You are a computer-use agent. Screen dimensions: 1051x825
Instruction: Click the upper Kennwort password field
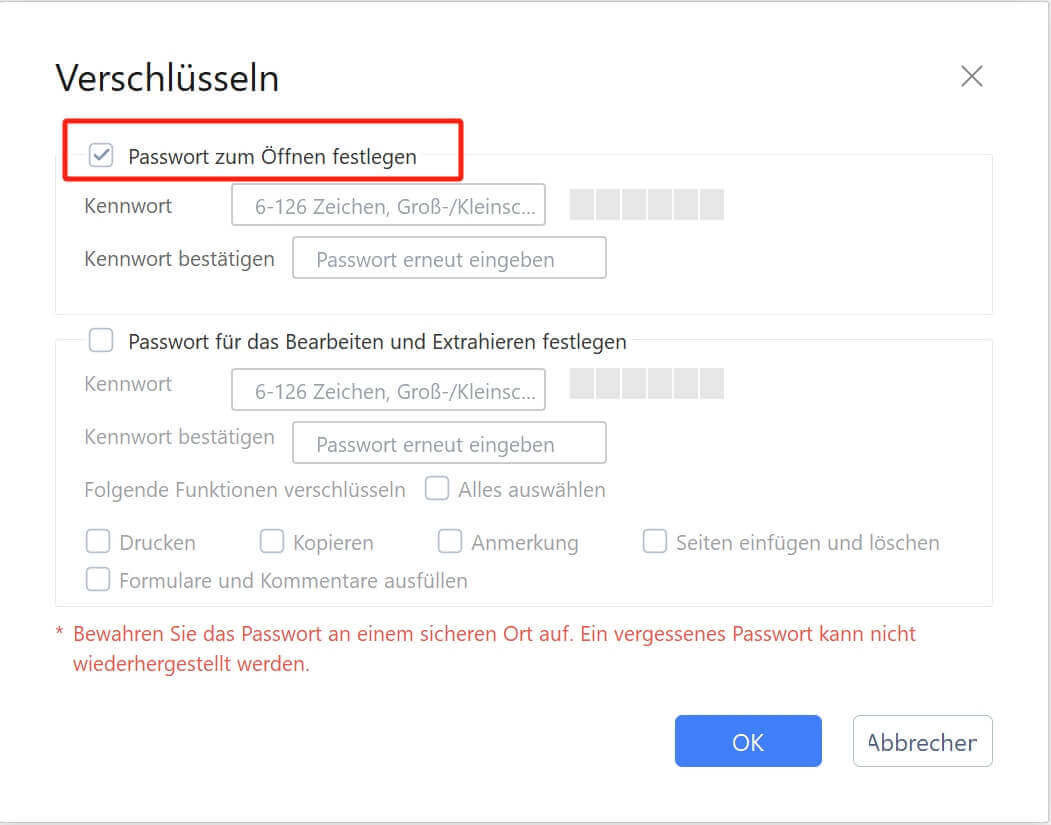[x=388, y=204]
